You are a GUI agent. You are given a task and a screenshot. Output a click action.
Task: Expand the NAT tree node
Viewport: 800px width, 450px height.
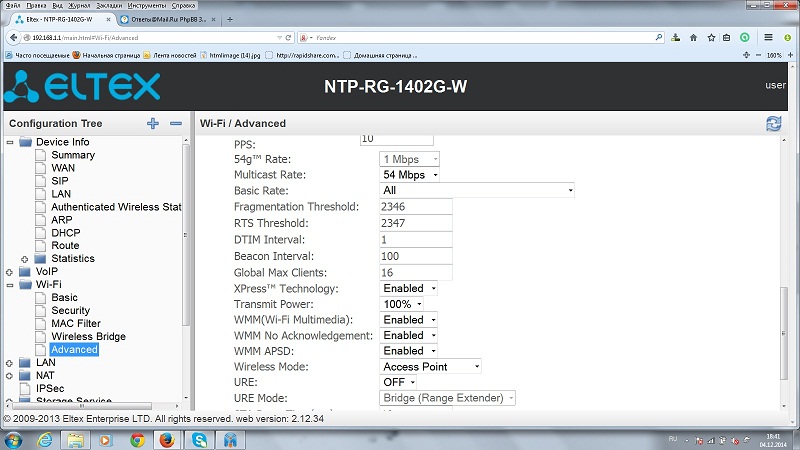(9, 376)
